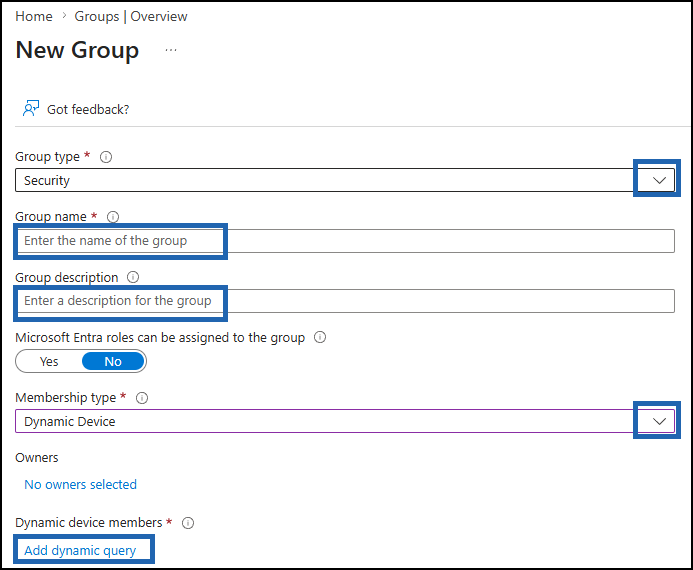Focus the Group name input field

345,241
